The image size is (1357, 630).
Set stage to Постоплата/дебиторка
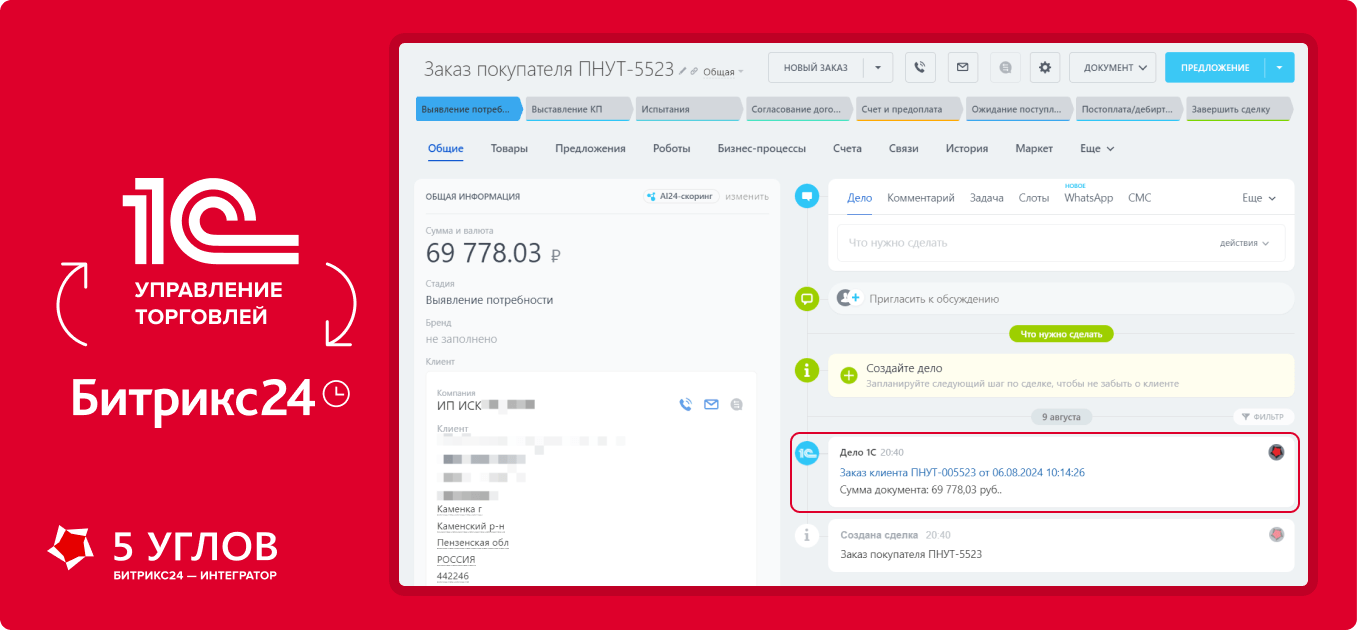(x=1129, y=109)
